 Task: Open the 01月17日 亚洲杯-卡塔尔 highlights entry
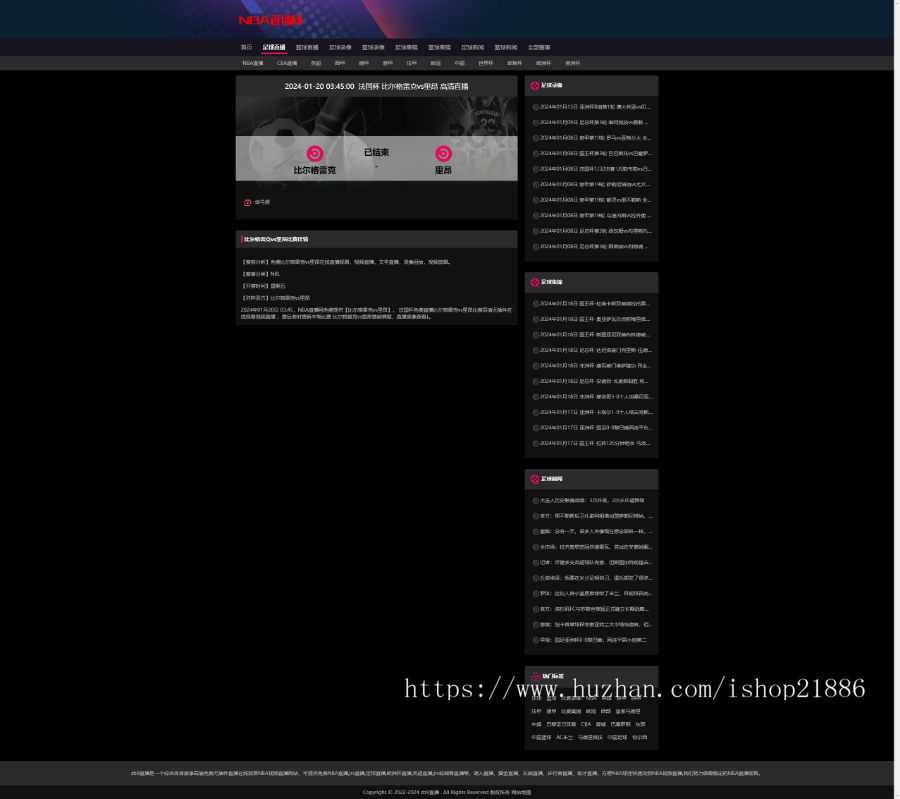596,413
